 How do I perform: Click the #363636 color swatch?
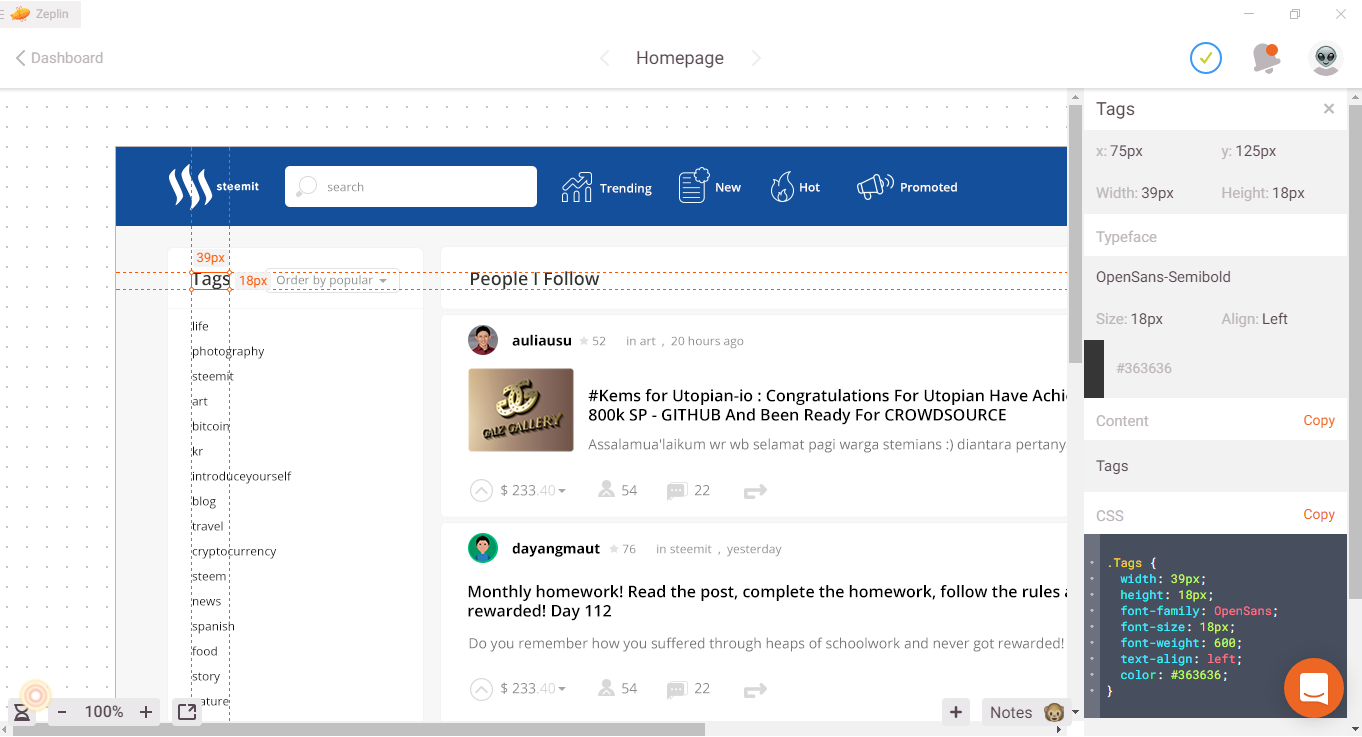[1094, 368]
